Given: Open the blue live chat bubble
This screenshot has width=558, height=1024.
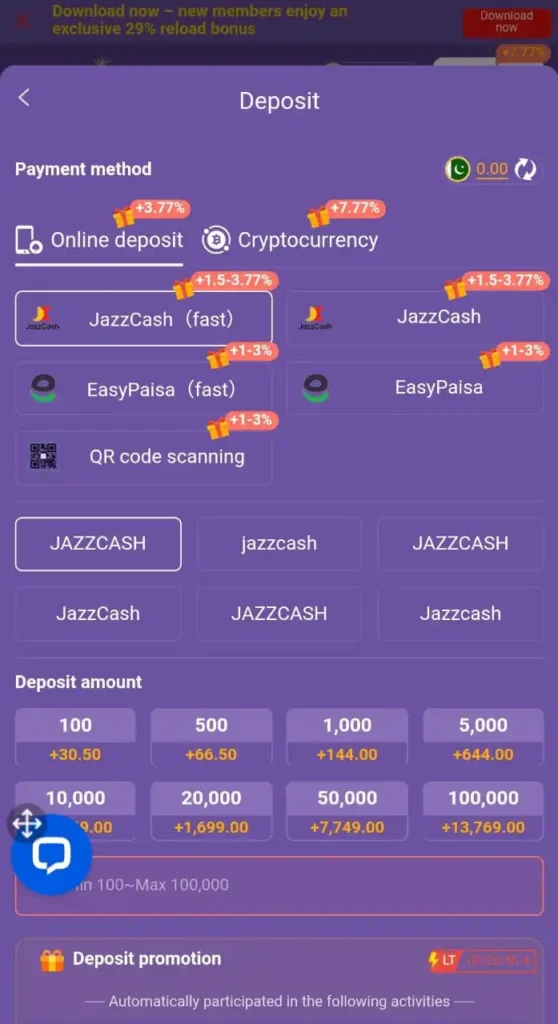Looking at the screenshot, I should click(51, 855).
